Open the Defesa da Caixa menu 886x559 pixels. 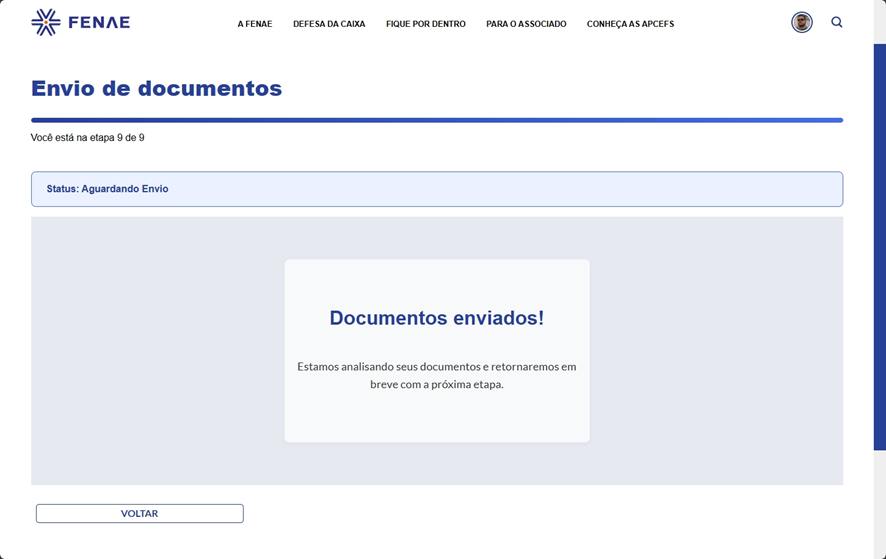tap(329, 24)
